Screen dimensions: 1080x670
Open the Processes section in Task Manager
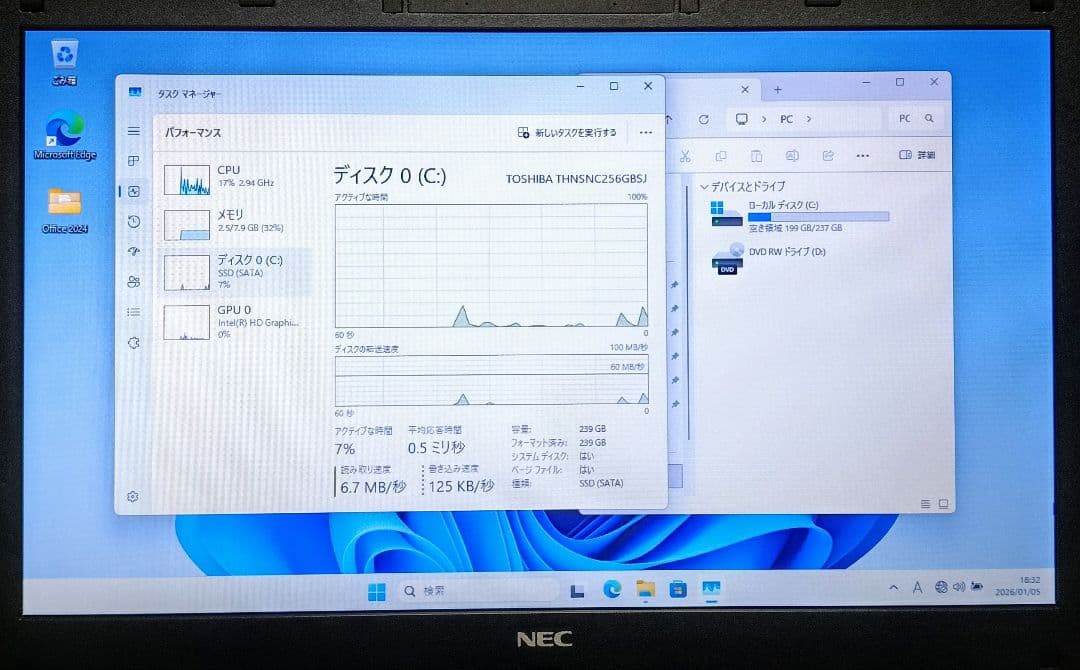(133, 160)
